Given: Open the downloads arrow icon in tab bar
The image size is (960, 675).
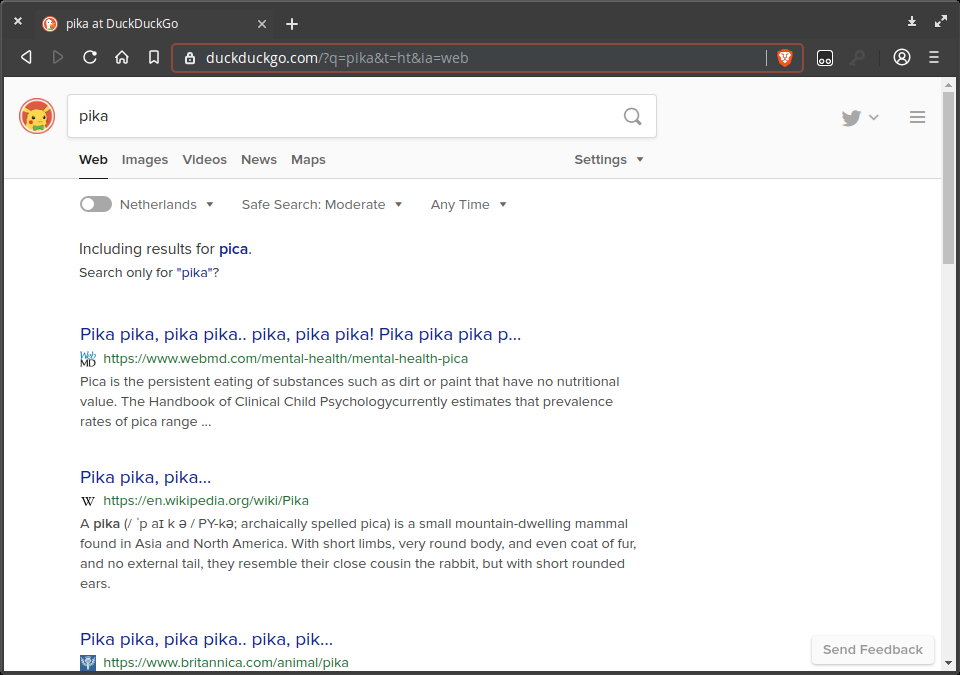Looking at the screenshot, I should pos(912,21).
